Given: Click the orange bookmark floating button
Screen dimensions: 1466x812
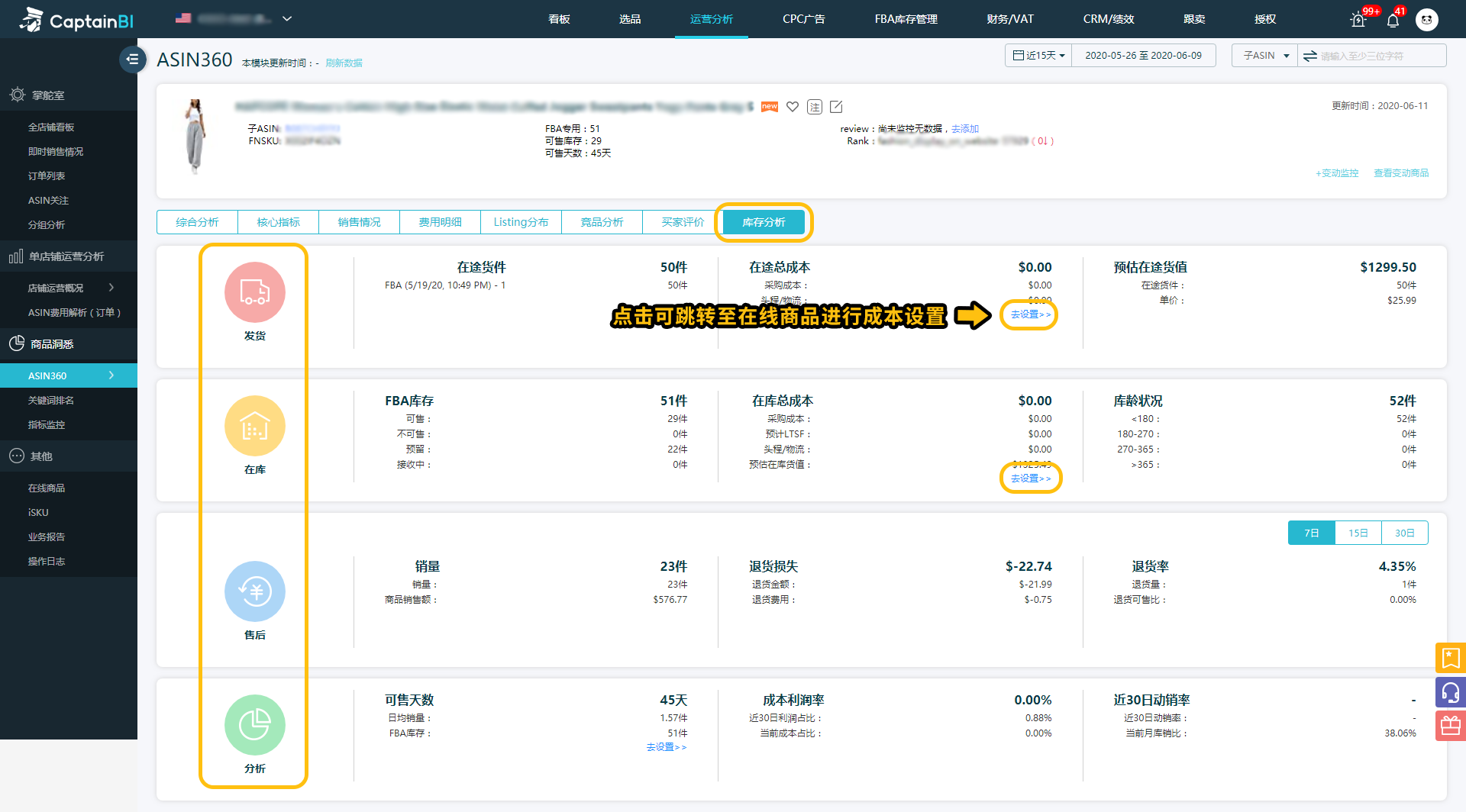Looking at the screenshot, I should click(x=1451, y=658).
